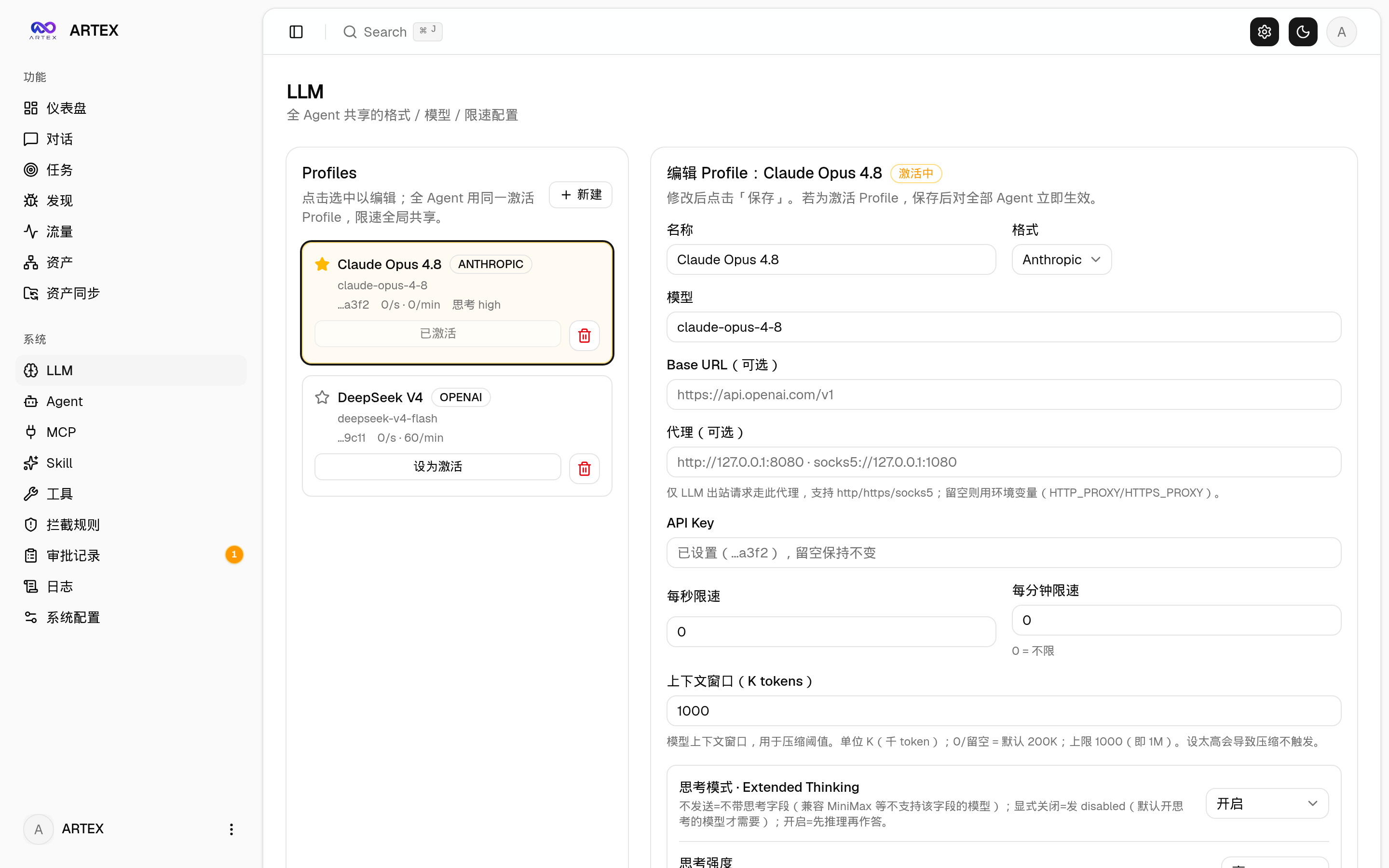Image resolution: width=1389 pixels, height=868 pixels.
Task: Open the 格式 Anthropic dropdown
Action: pyautogui.click(x=1061, y=259)
